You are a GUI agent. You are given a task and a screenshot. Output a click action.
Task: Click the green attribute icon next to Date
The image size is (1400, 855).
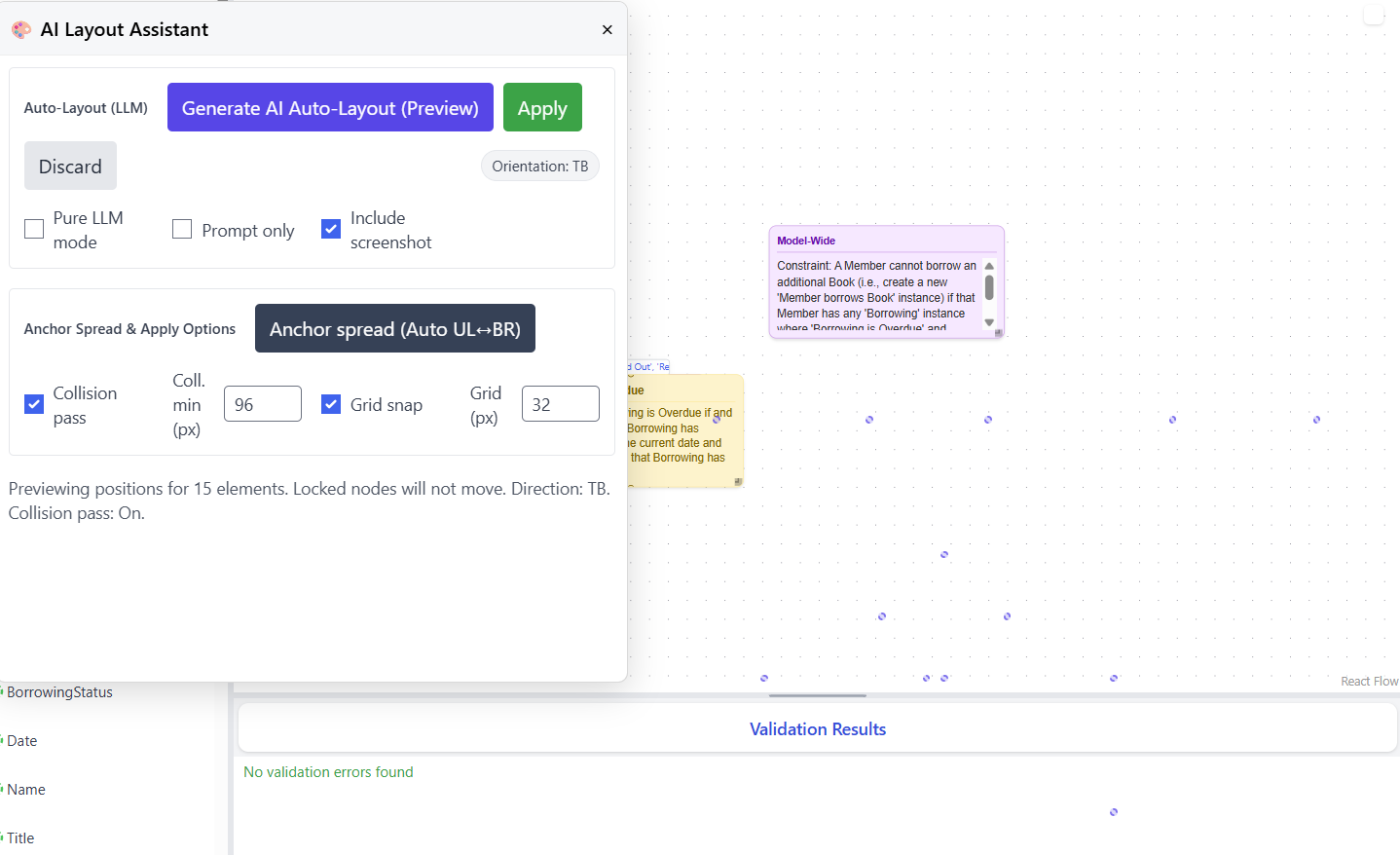pos(3,740)
